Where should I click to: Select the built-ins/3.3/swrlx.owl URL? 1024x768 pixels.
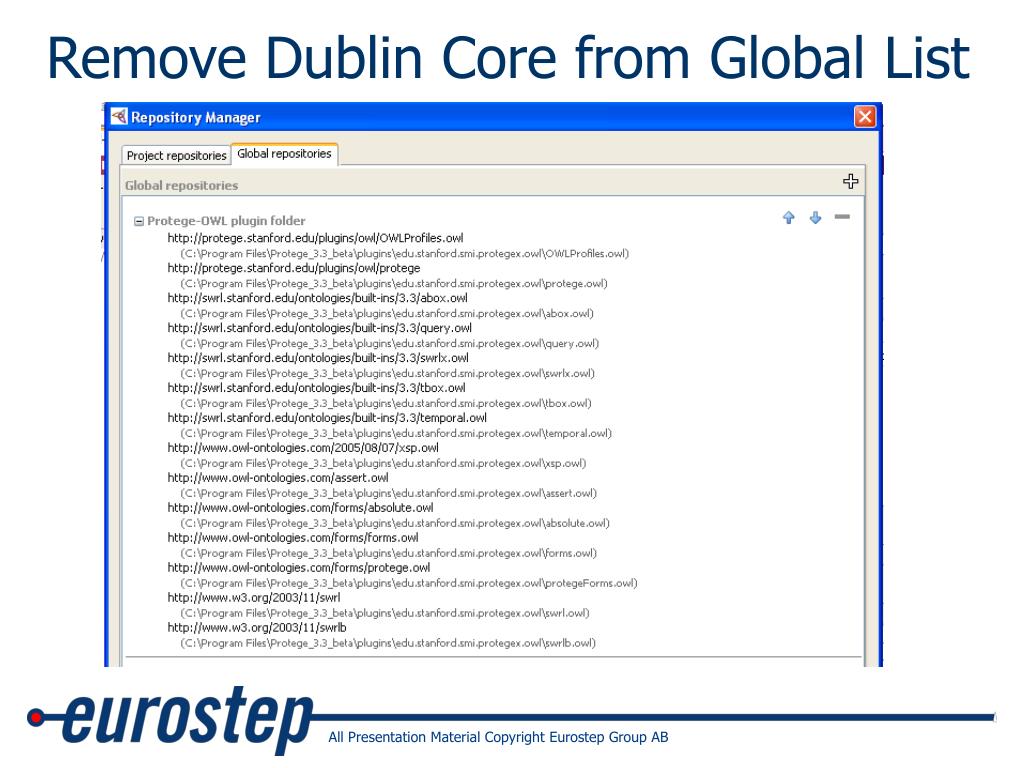point(318,358)
